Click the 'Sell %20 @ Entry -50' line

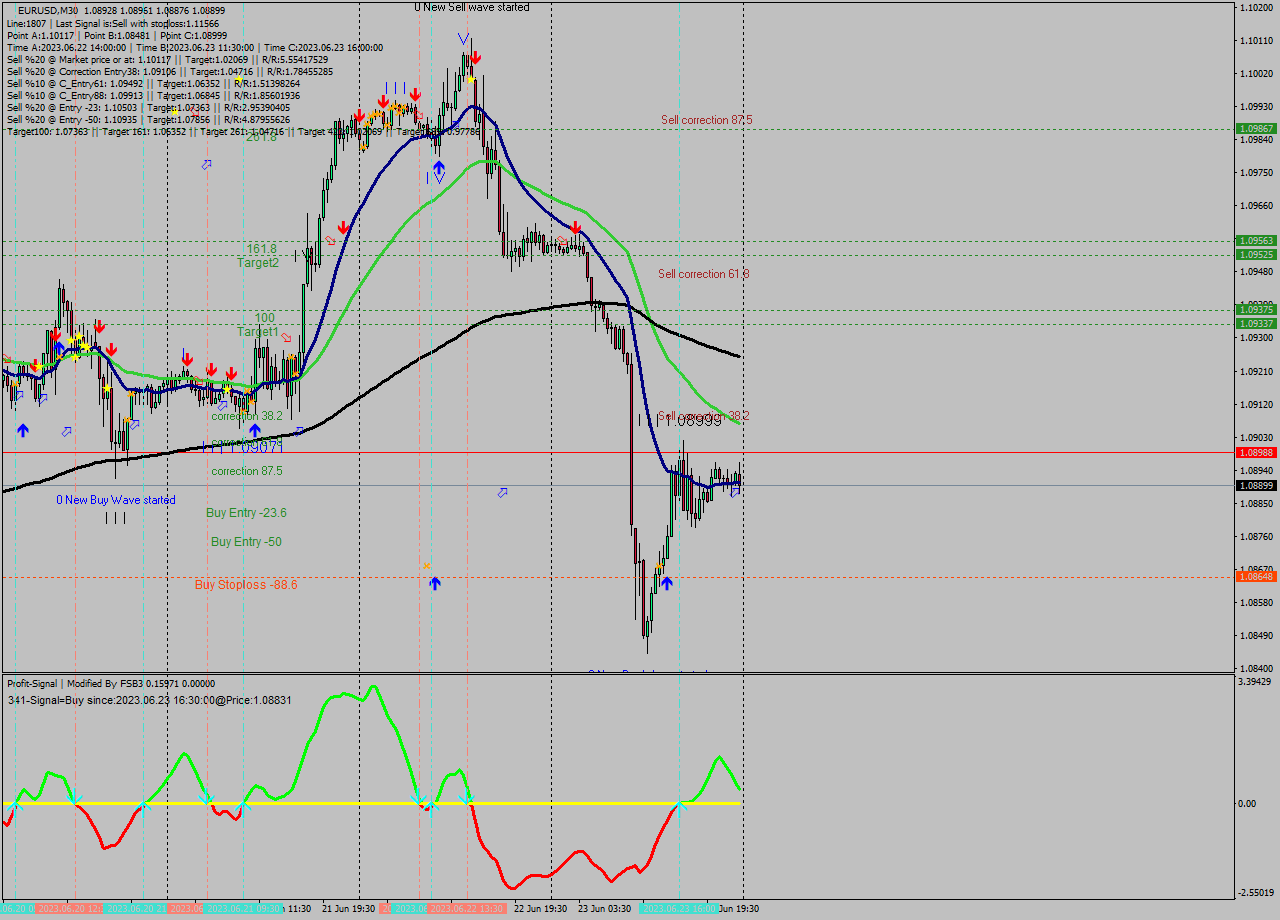148,120
